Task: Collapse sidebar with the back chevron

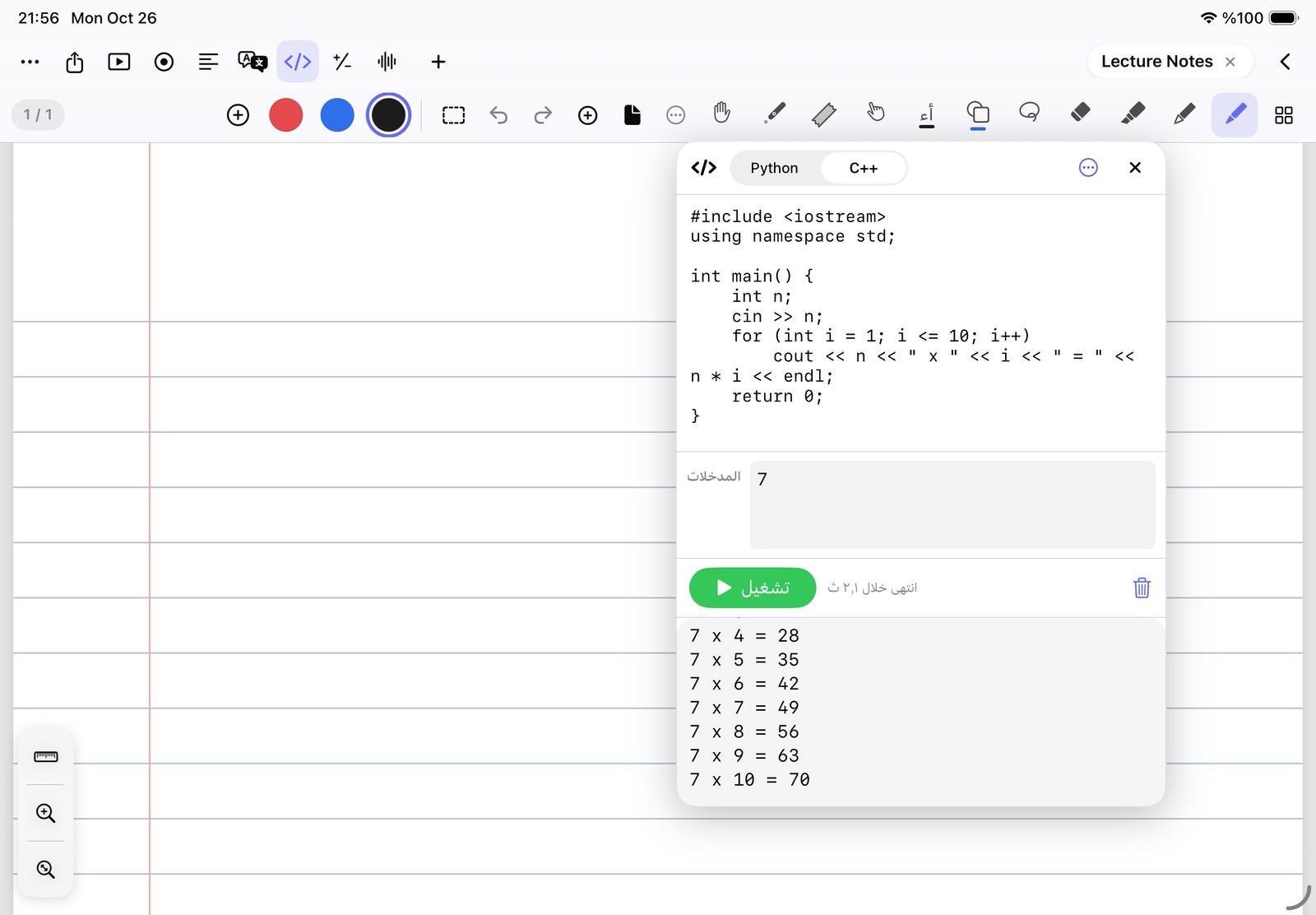Action: coord(1285,62)
